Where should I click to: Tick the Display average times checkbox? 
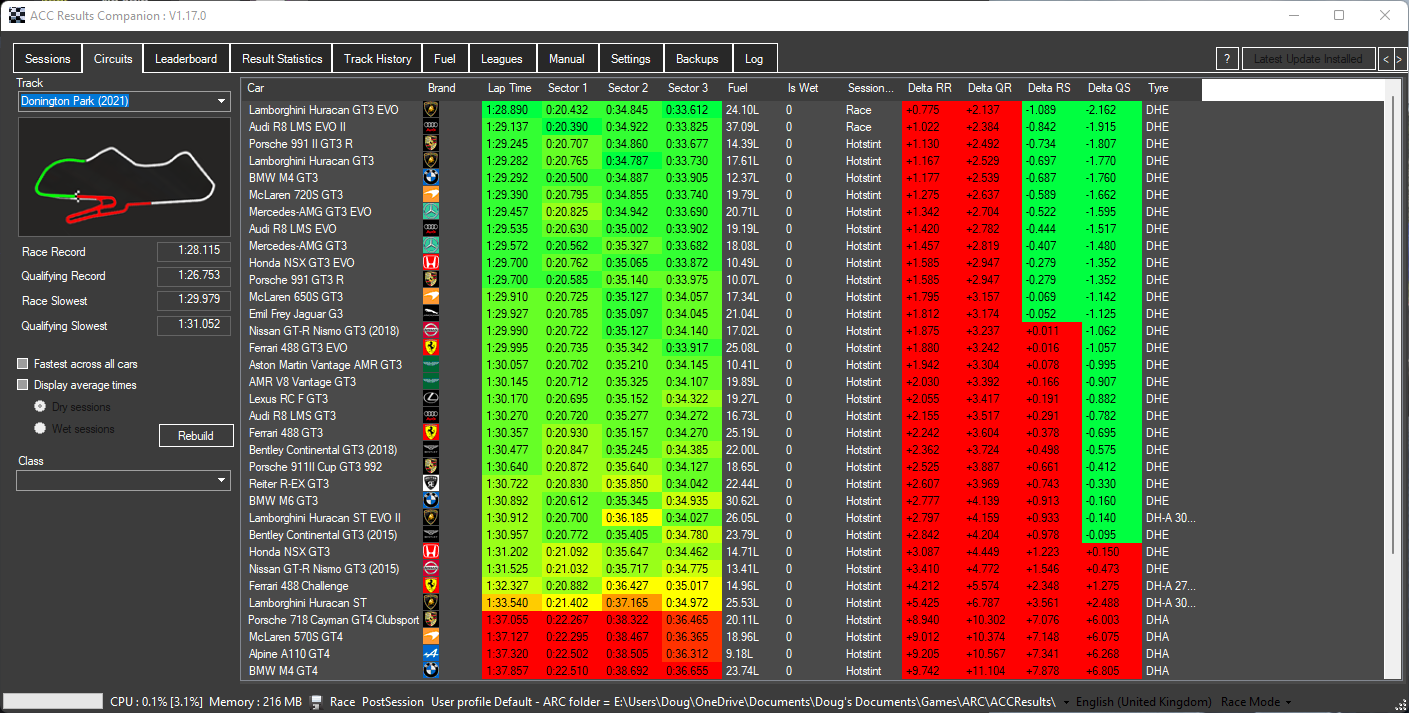tap(23, 385)
